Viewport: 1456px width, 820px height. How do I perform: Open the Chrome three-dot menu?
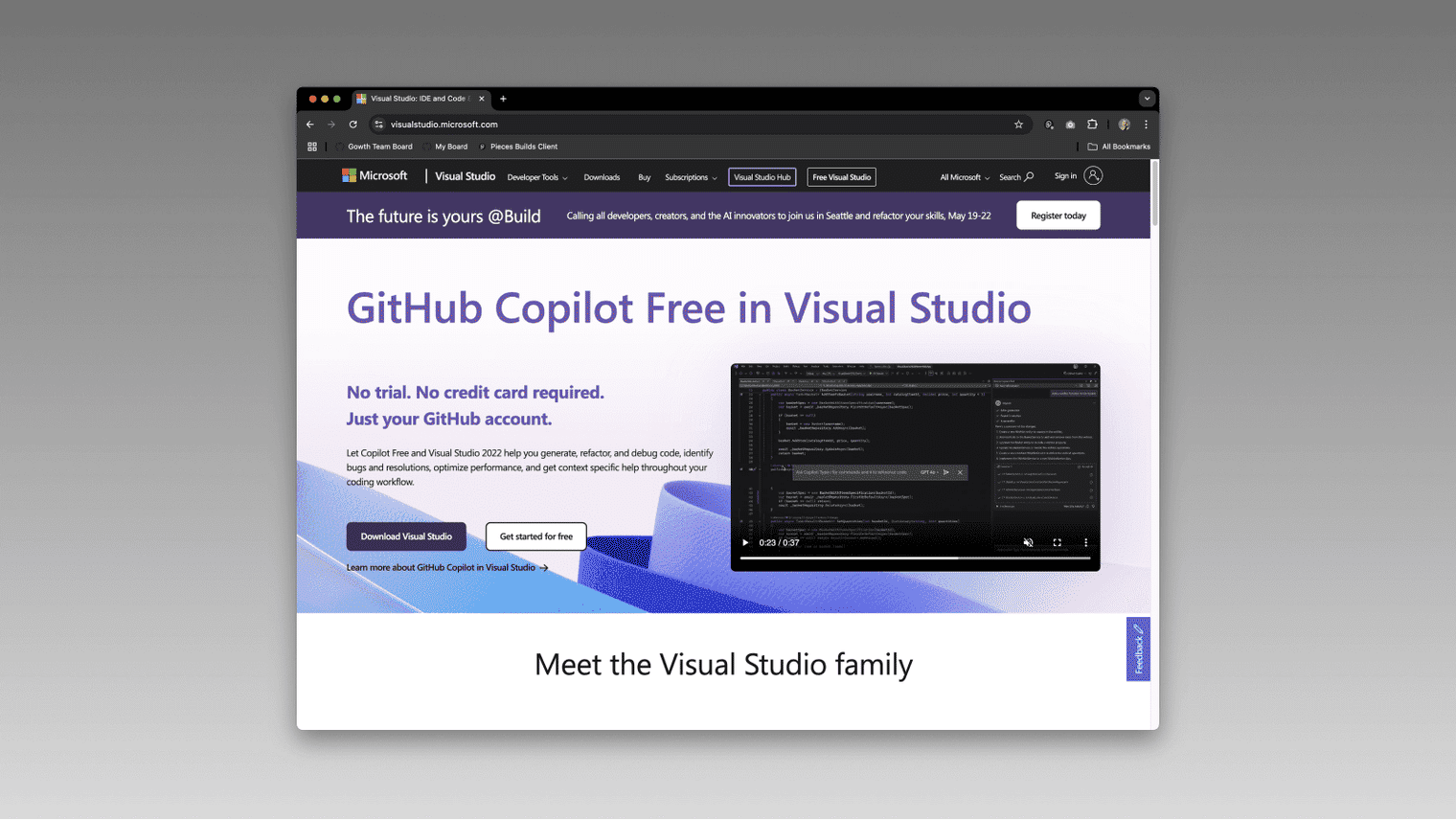(1146, 125)
